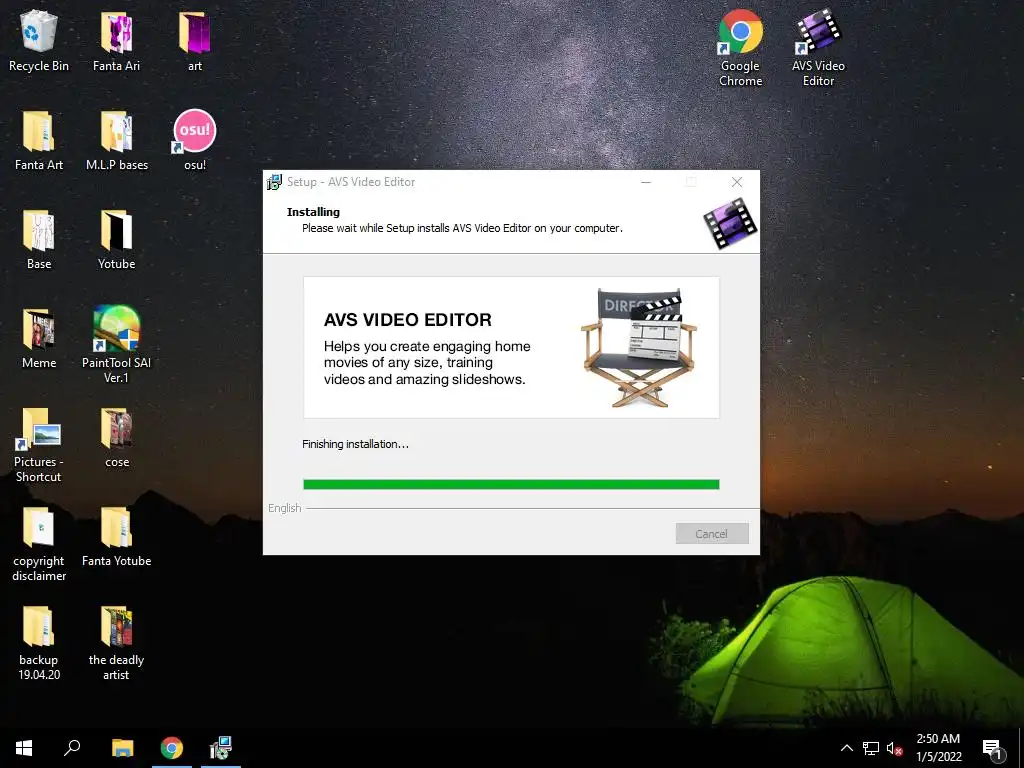The width and height of the screenshot is (1024, 768).
Task: Click the 'AVS VIDEO EDITOR' banner heading
Action: pos(408,319)
